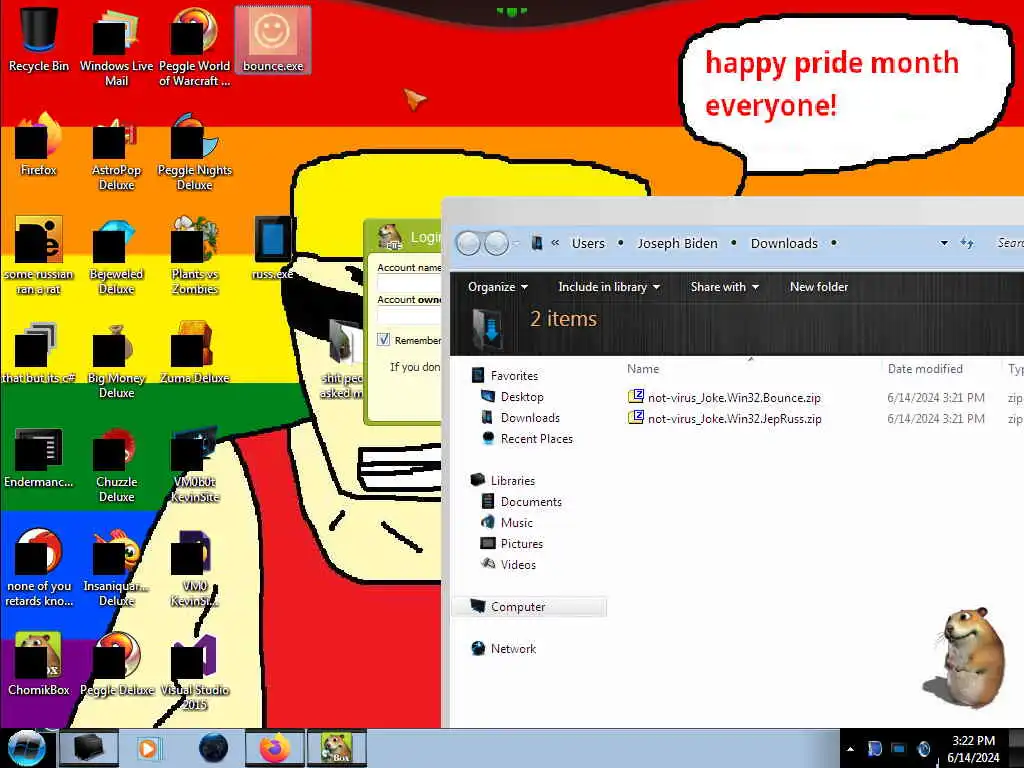The height and width of the screenshot is (768, 1024).
Task: Select 'that but its c#' desktop icon
Action: click(39, 353)
